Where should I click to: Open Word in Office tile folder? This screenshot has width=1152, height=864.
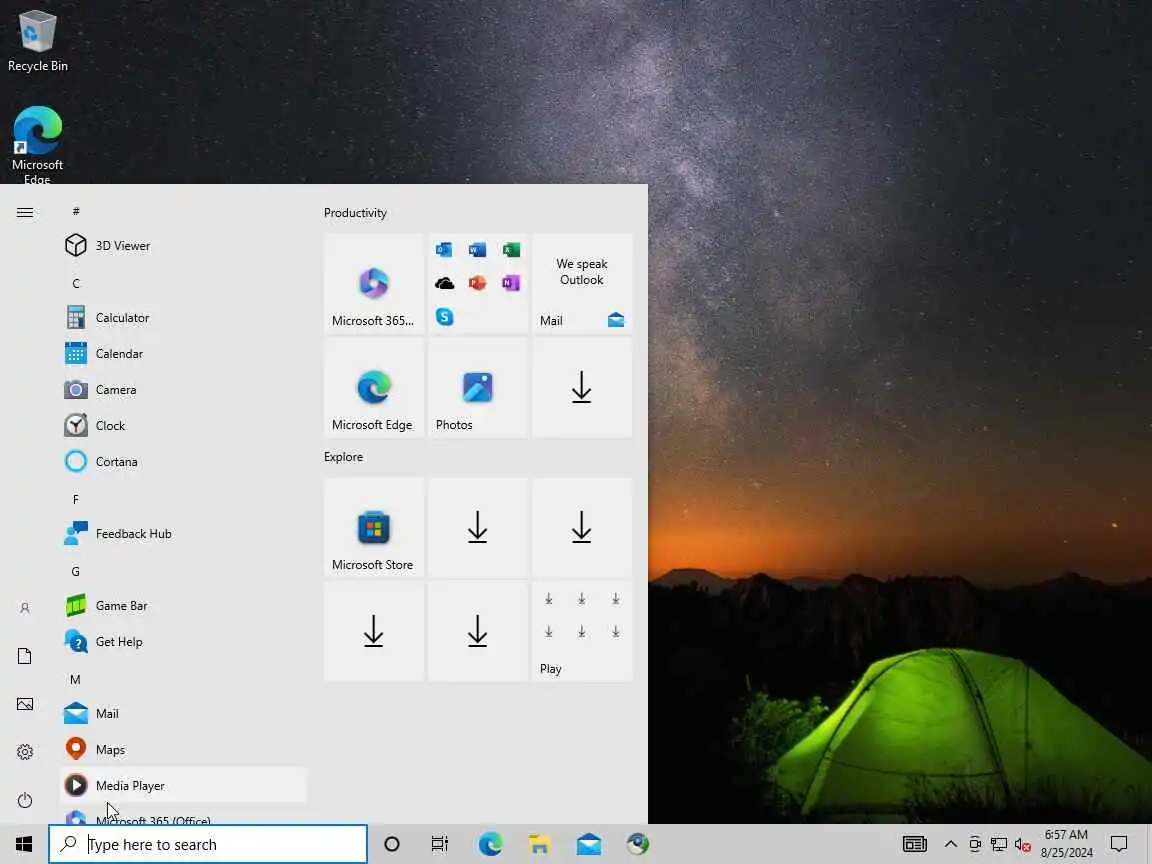click(x=478, y=250)
